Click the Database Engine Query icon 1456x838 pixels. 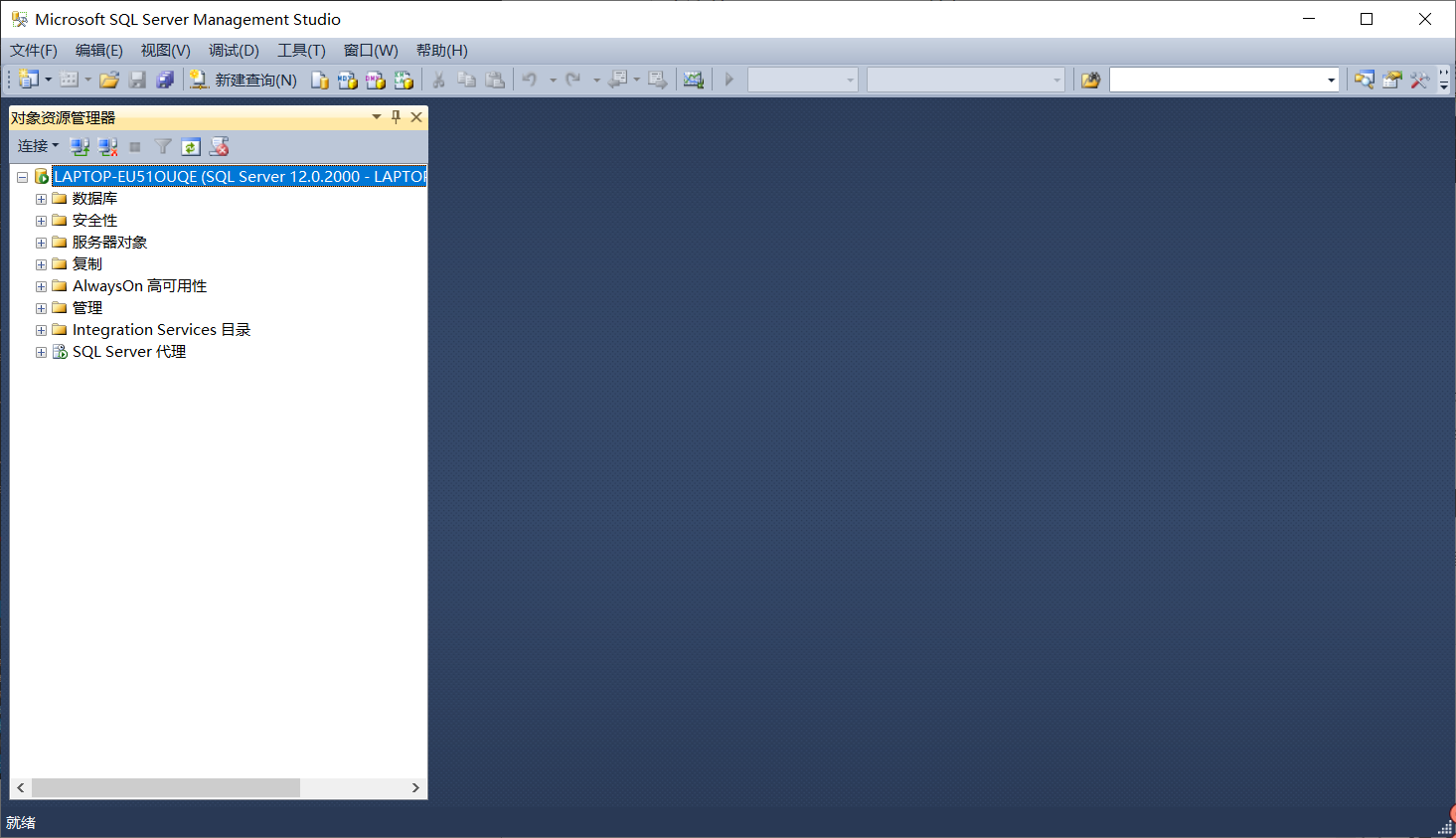pyautogui.click(x=319, y=80)
